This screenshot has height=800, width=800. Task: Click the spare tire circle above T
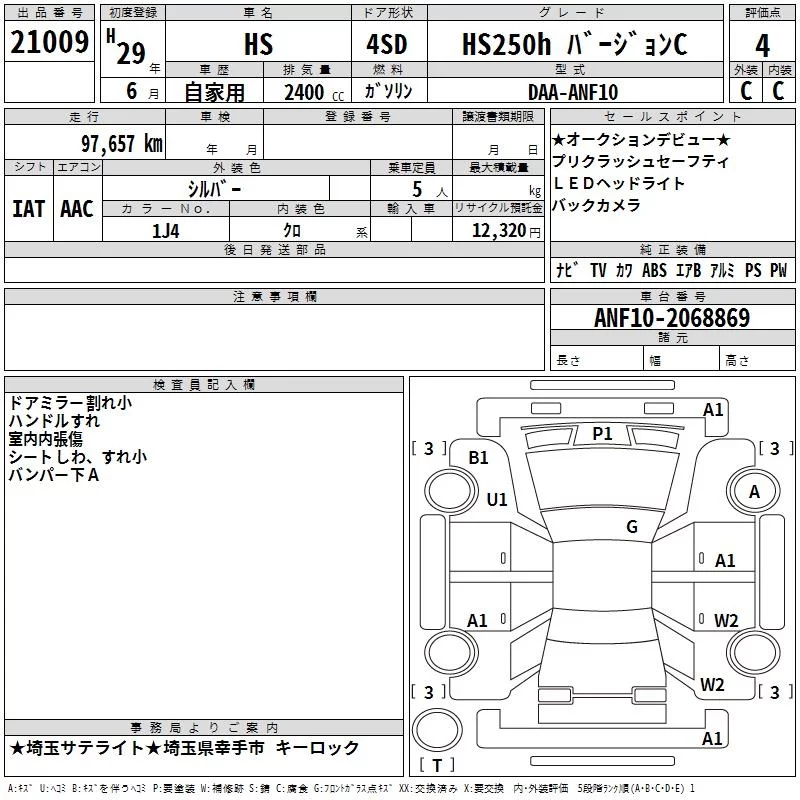click(437, 730)
